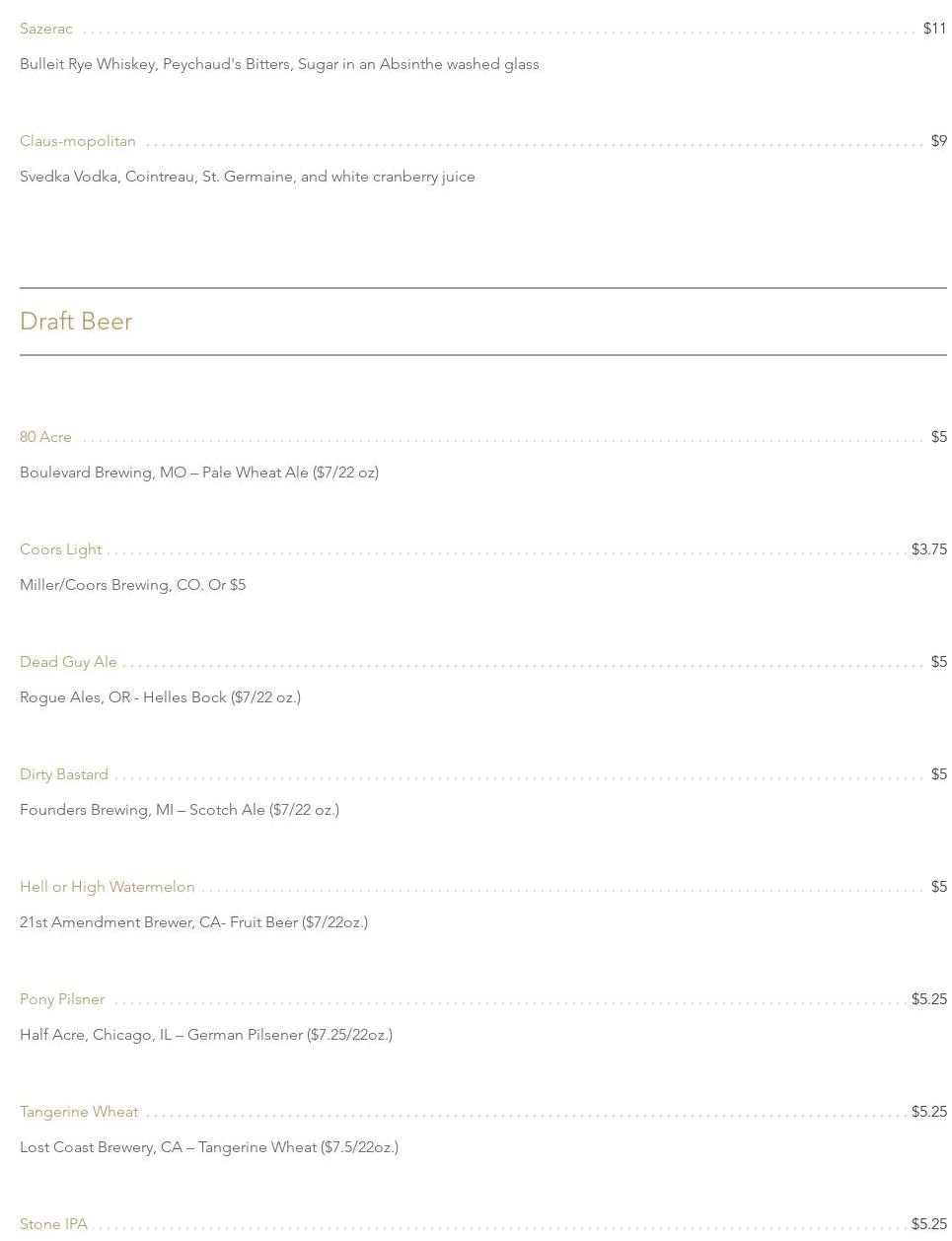The height and width of the screenshot is (1241, 952).
Task: Click the Sazerac ingredients description
Action: coord(279,64)
